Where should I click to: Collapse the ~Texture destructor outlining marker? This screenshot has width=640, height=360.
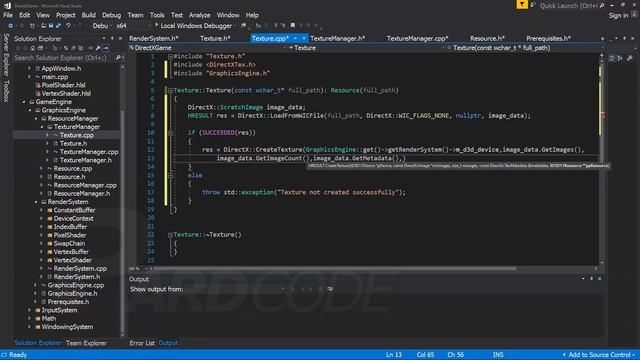click(170, 235)
